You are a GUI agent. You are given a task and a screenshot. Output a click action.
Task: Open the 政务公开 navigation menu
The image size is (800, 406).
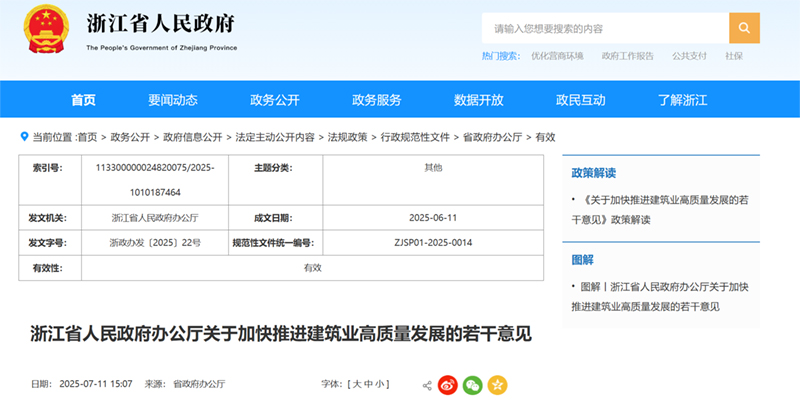tap(275, 100)
